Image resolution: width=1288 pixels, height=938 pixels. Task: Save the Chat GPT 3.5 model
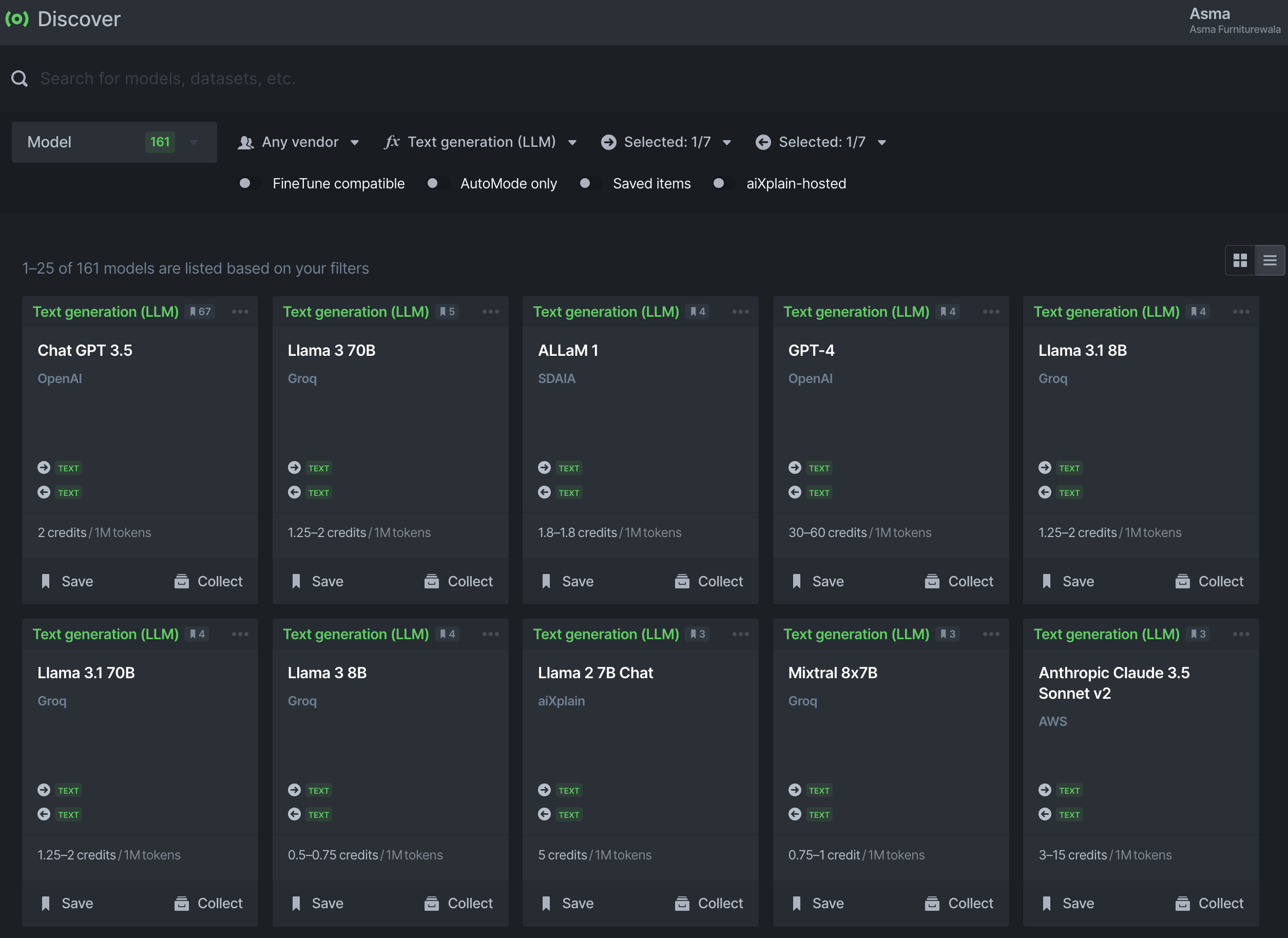[67, 581]
